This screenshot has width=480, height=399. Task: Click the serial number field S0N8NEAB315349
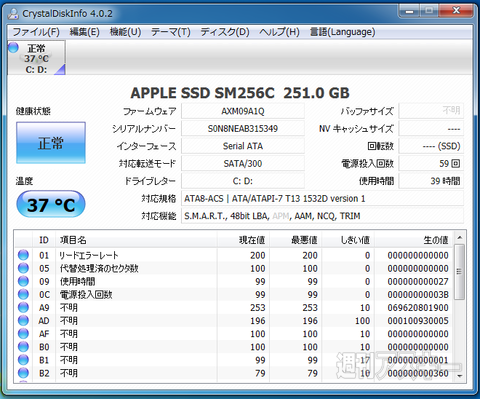243,129
